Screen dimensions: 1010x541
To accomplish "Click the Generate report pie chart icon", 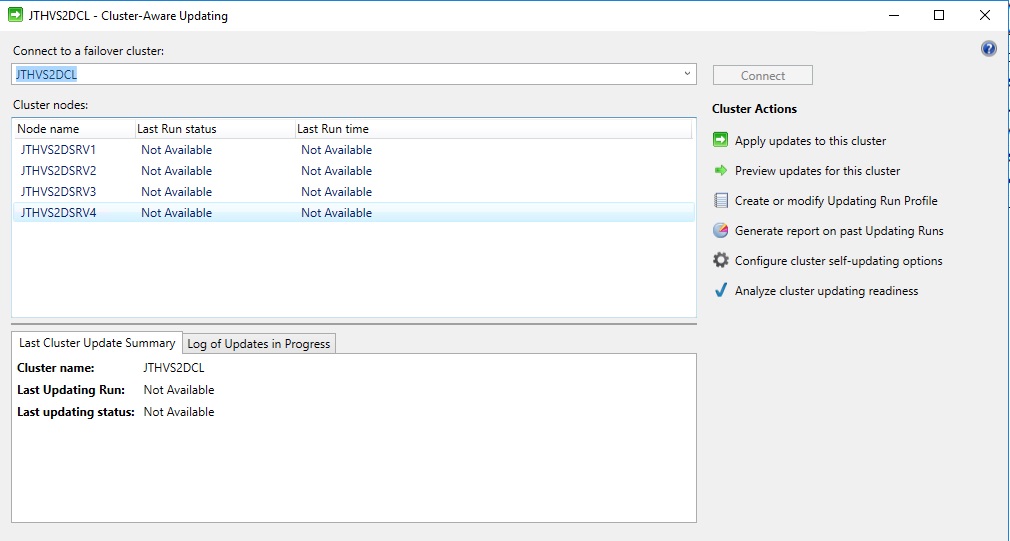I will pyautogui.click(x=721, y=230).
